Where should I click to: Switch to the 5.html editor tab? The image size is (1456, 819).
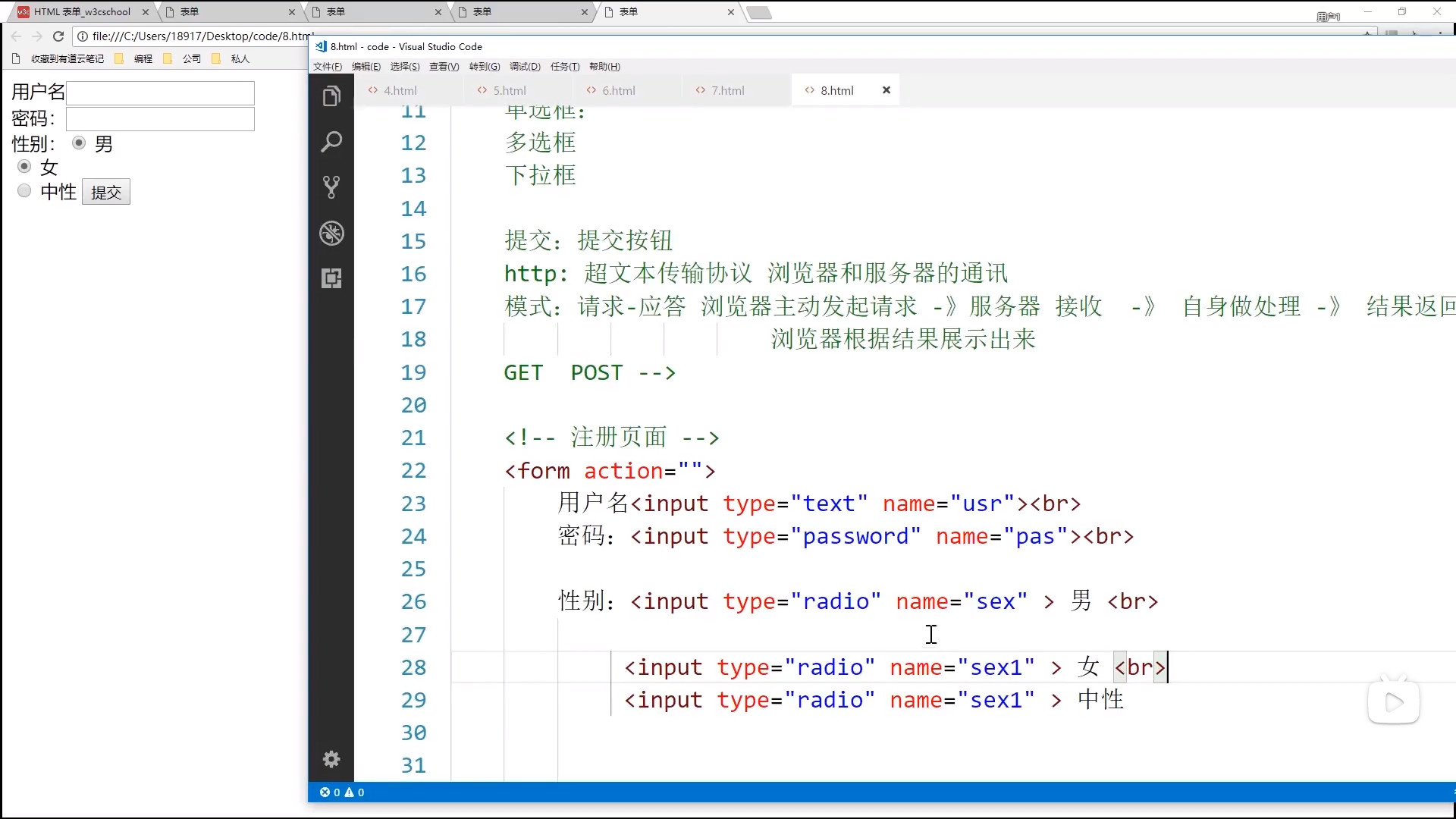click(519, 90)
